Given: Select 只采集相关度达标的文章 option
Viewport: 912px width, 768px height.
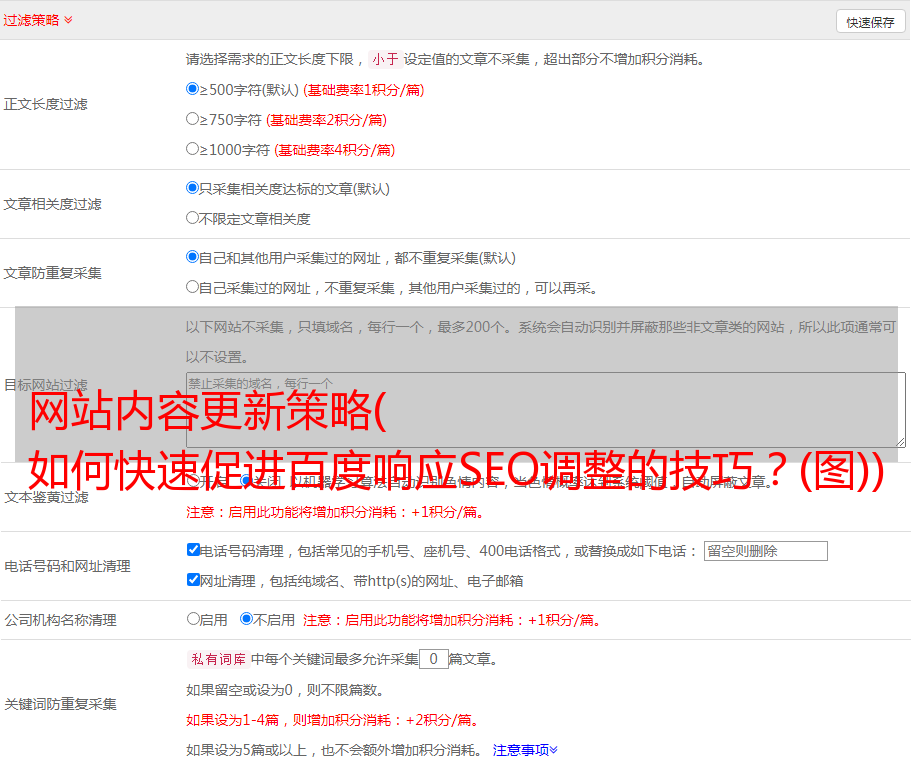Looking at the screenshot, I should (x=193, y=188).
